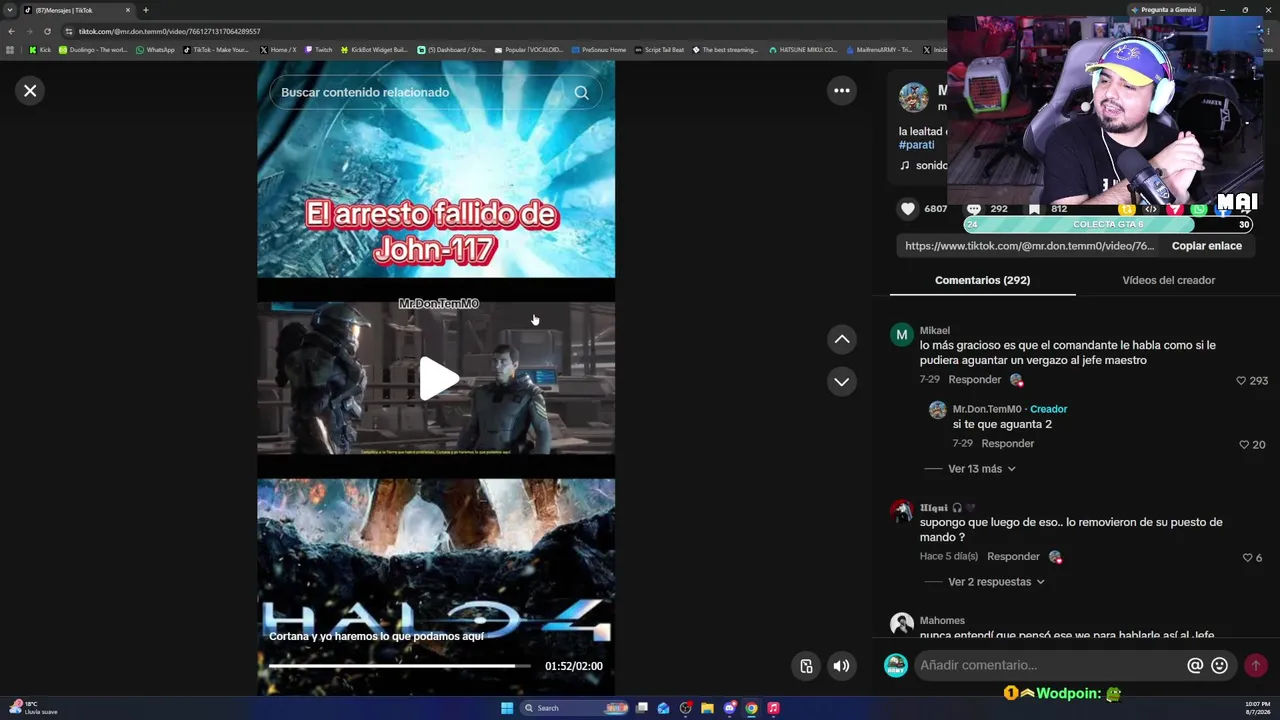Expand 'Ver 13 más' replies
Viewport: 1280px width, 720px height.
[x=981, y=469]
